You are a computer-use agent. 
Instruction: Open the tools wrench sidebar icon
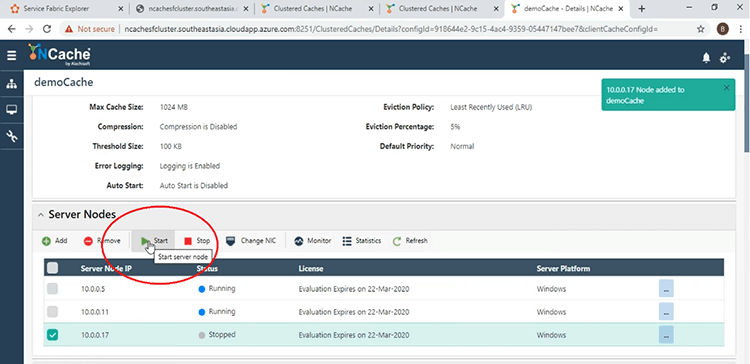click(11, 137)
